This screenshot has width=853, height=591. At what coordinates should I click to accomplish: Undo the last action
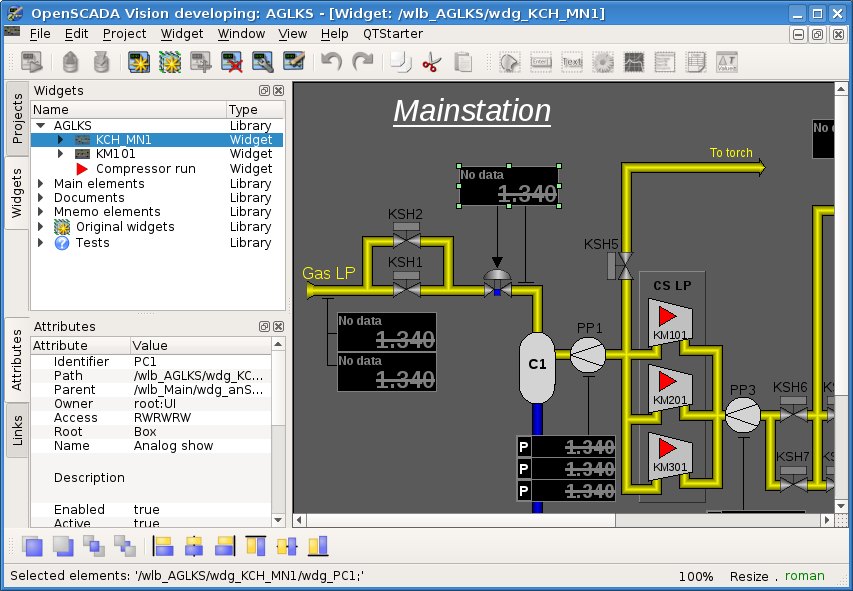[331, 62]
